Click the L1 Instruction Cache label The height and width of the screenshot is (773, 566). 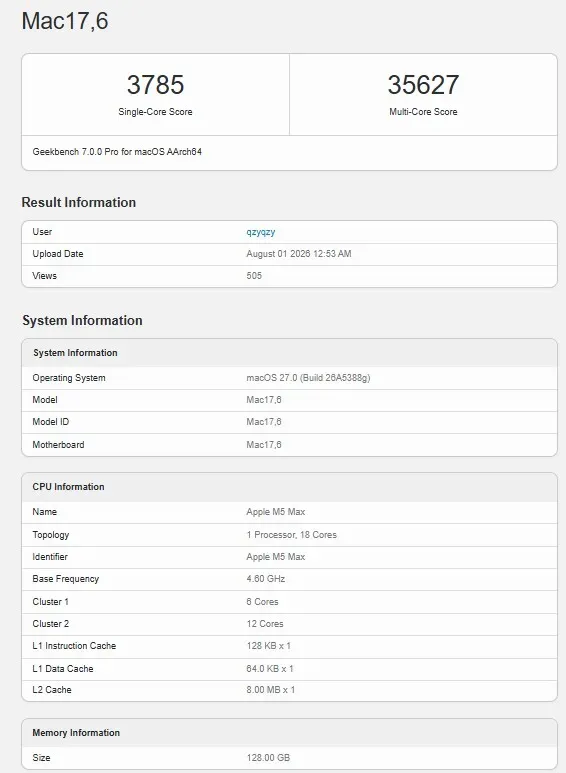pyautogui.click(x=74, y=646)
